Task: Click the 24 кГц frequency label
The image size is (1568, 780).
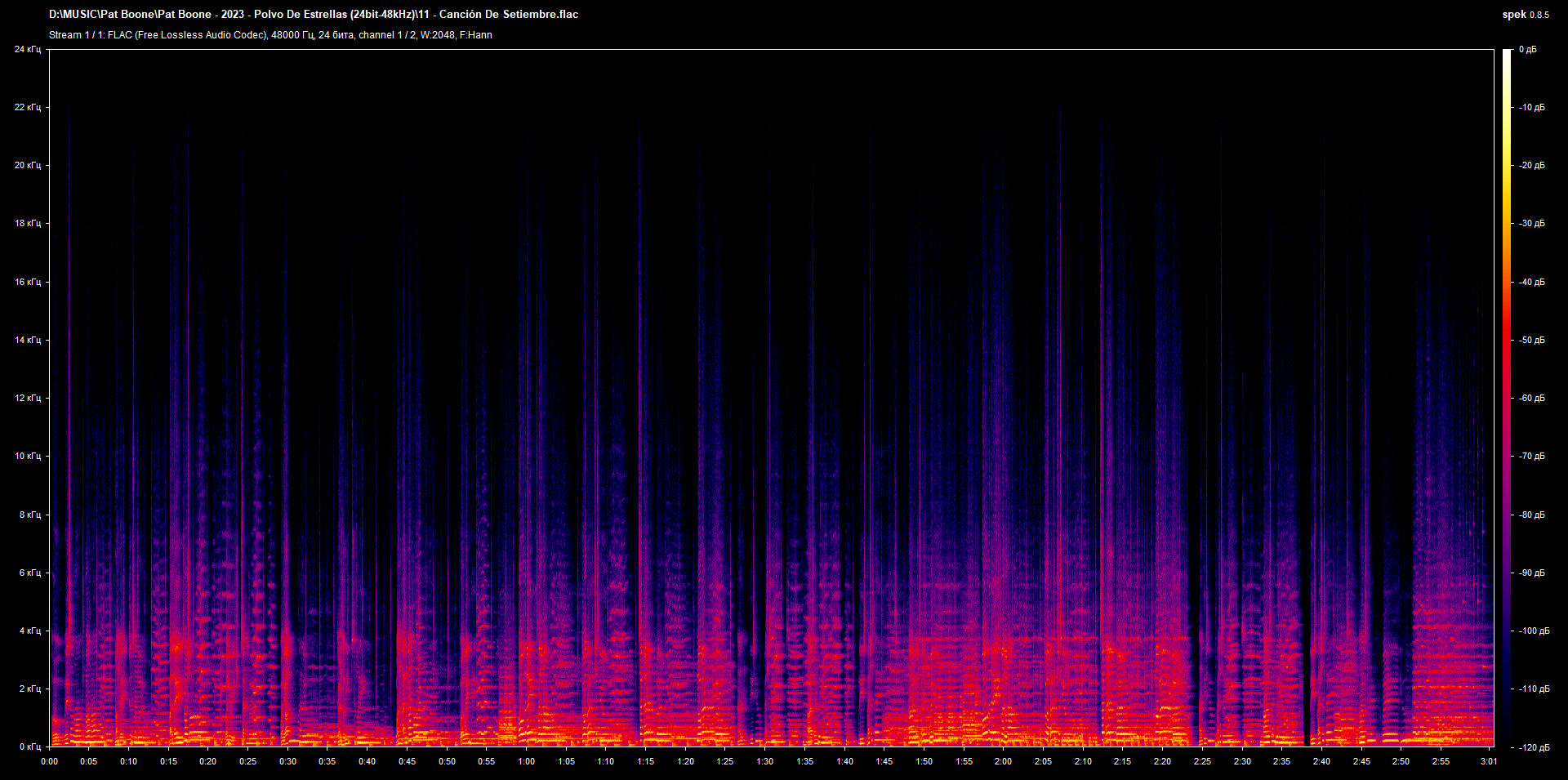Action: coord(28,50)
